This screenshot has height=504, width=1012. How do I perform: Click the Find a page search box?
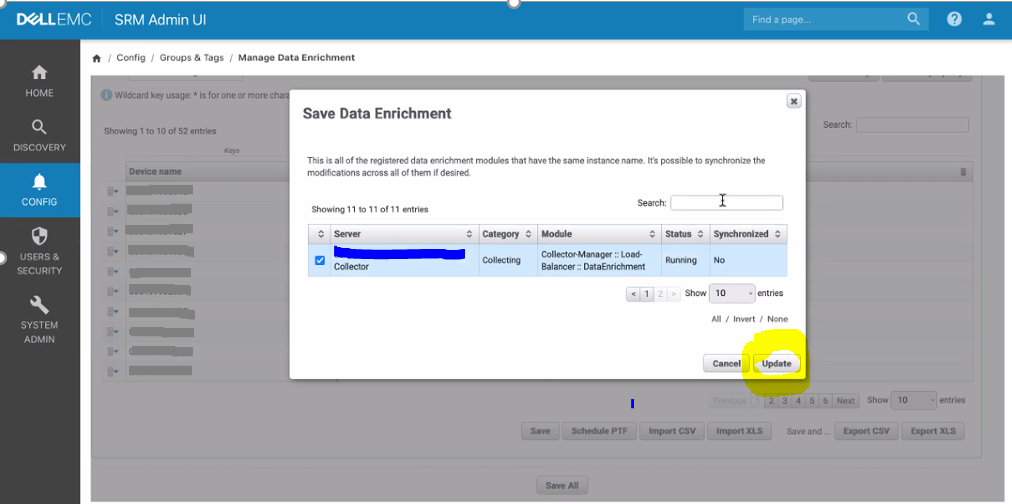(x=826, y=19)
